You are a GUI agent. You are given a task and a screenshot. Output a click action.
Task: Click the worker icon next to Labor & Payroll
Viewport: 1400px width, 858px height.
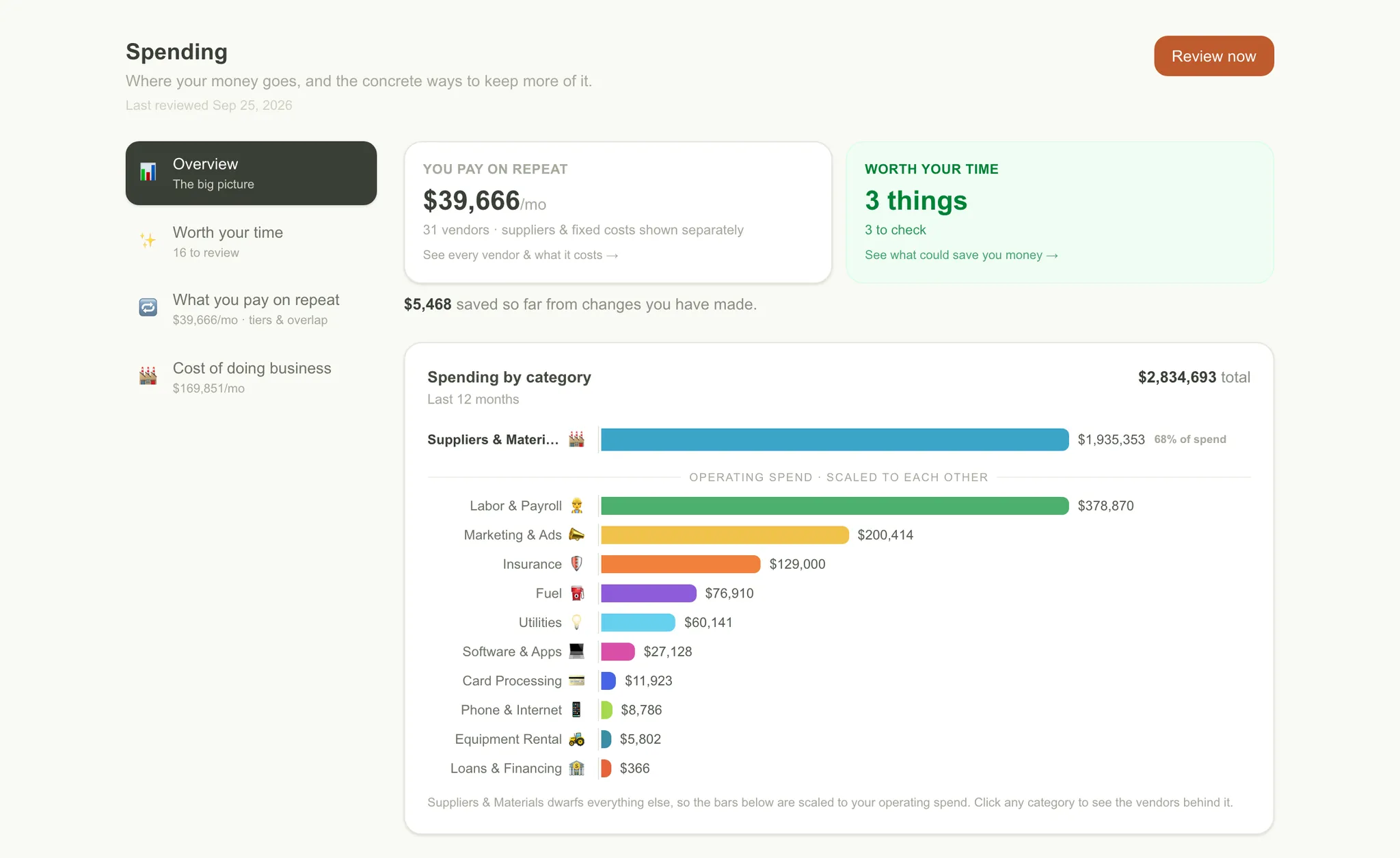pos(576,506)
